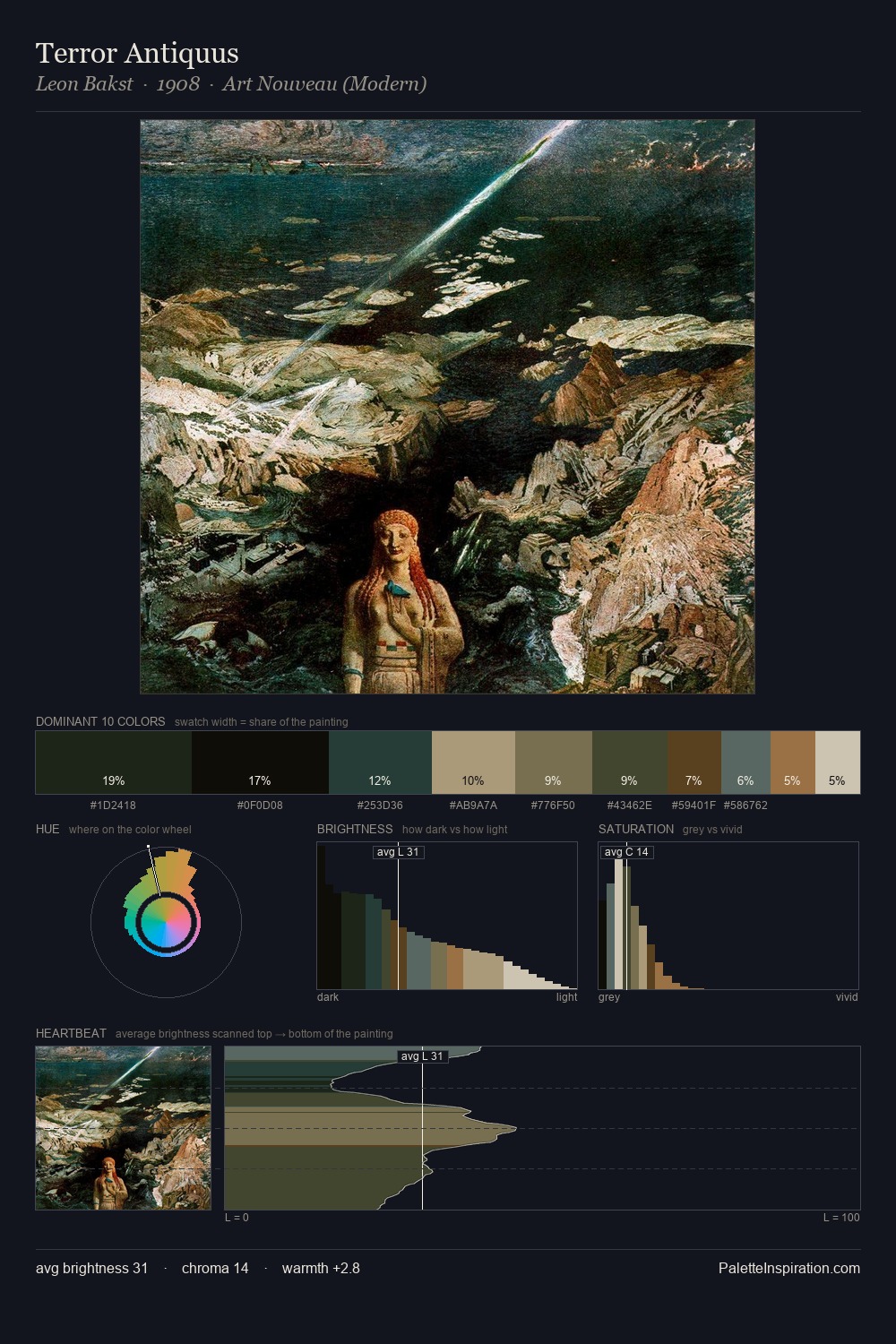The height and width of the screenshot is (1344, 896).
Task: Select the 12% dark teal swatch
Action: coord(380,762)
